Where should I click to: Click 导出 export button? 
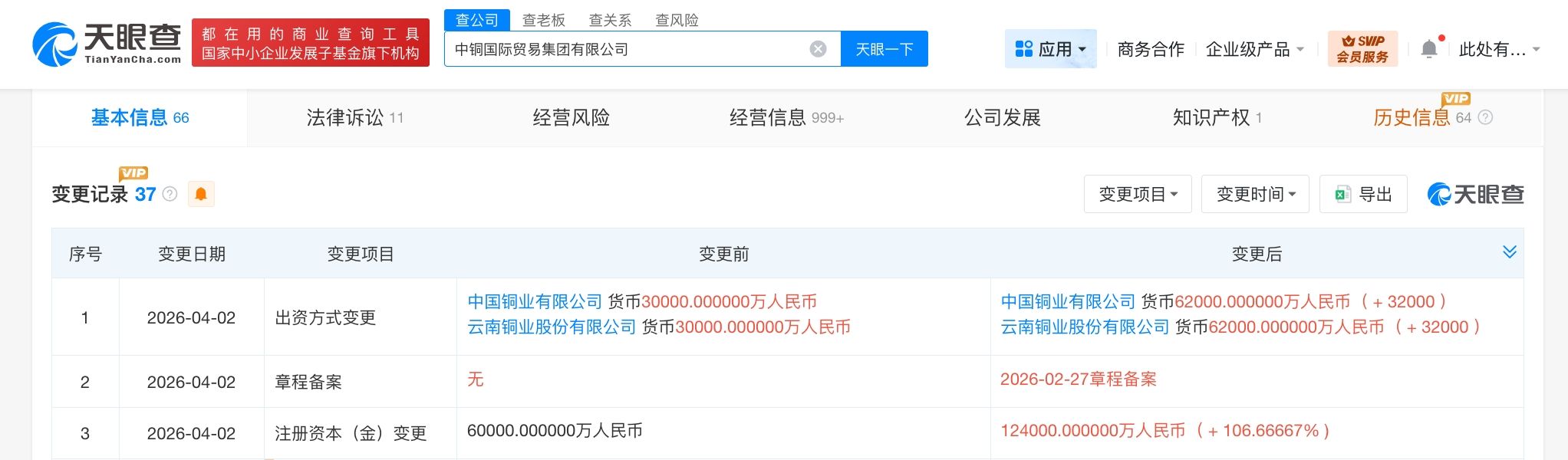(x=1363, y=194)
